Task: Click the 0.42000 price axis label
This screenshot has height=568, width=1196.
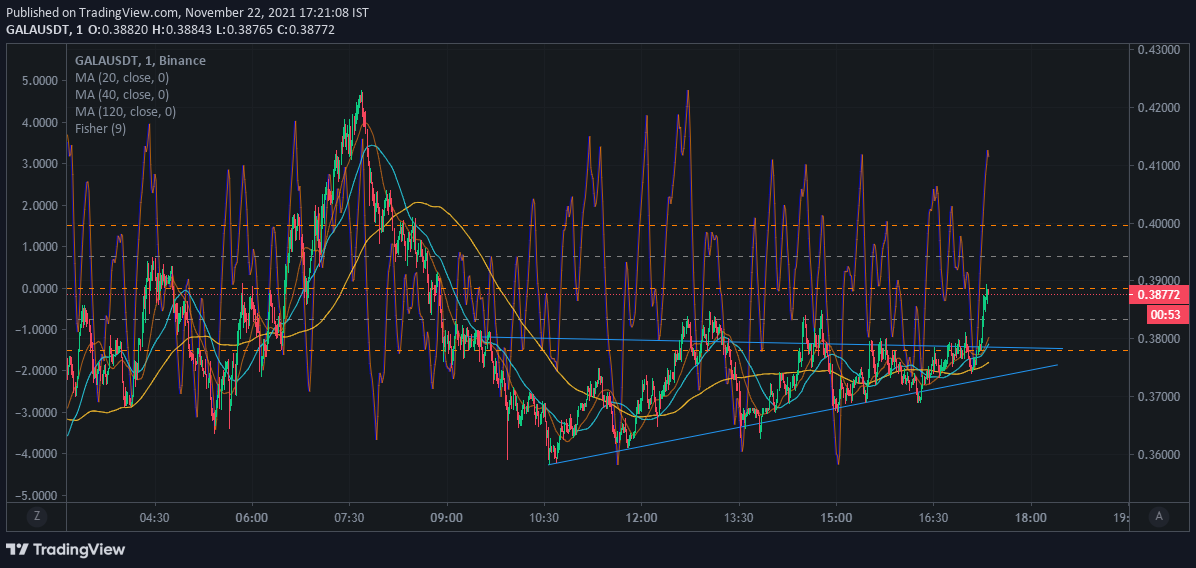Action: (1159, 108)
